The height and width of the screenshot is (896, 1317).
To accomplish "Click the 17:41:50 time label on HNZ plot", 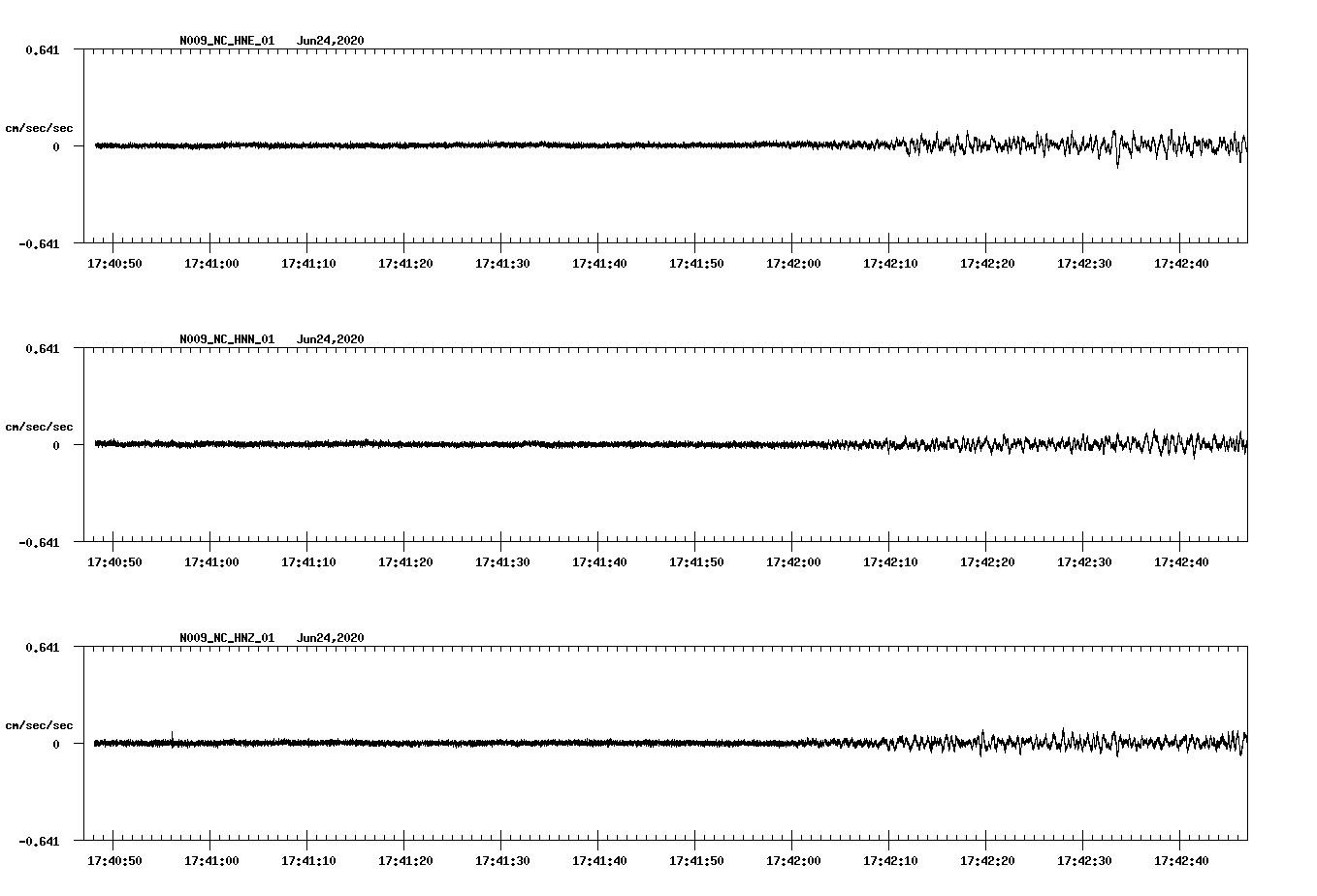I will [x=696, y=860].
